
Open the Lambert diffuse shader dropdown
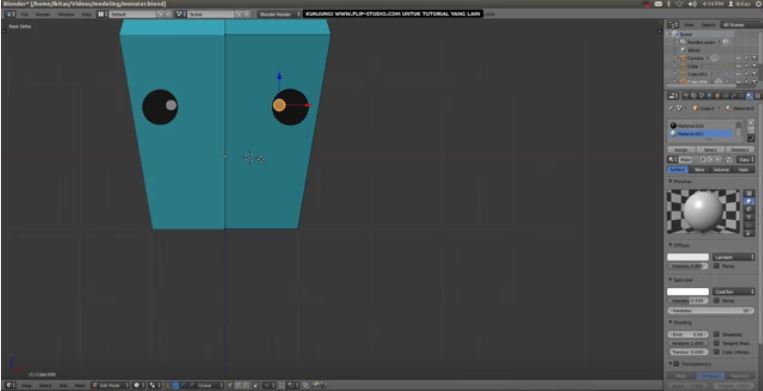pyautogui.click(x=733, y=257)
